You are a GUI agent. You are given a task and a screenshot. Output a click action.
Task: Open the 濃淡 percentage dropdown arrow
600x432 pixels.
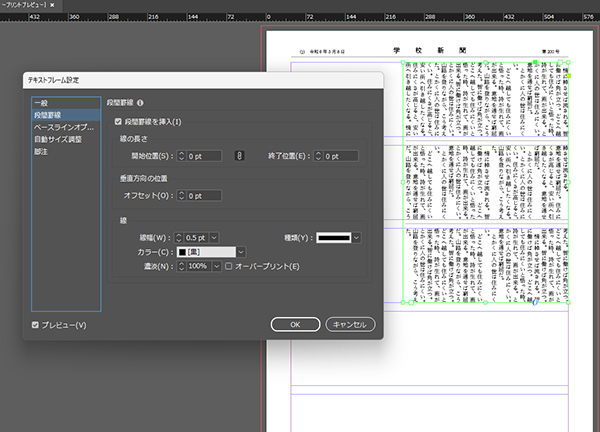pos(217,266)
